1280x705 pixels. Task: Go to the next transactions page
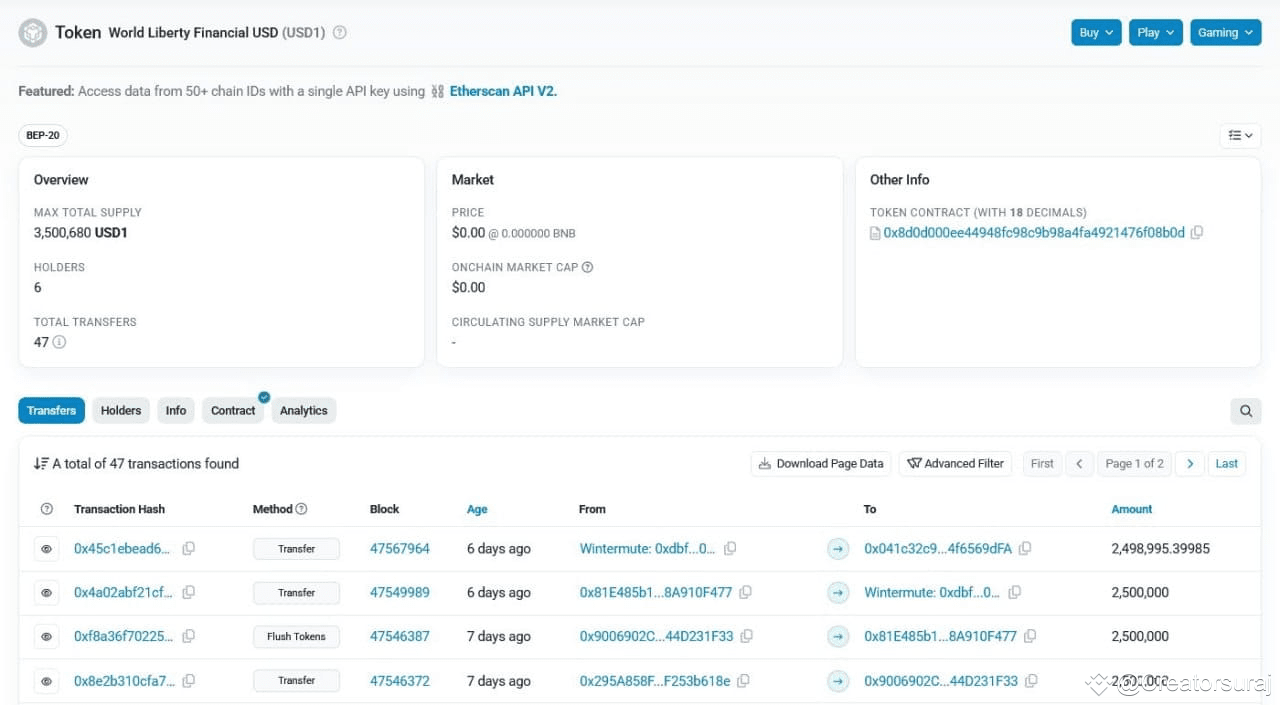tap(1189, 463)
